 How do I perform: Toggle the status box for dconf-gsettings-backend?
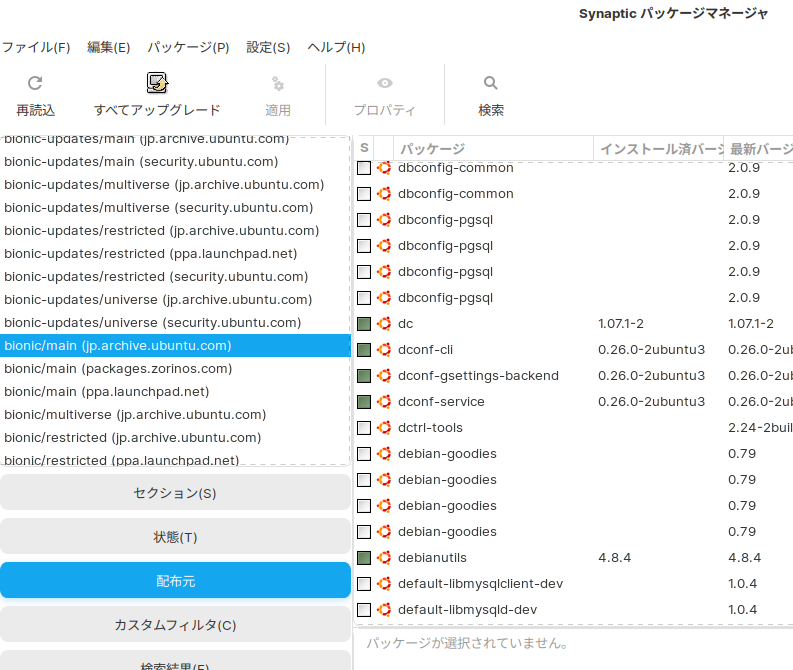pos(364,376)
